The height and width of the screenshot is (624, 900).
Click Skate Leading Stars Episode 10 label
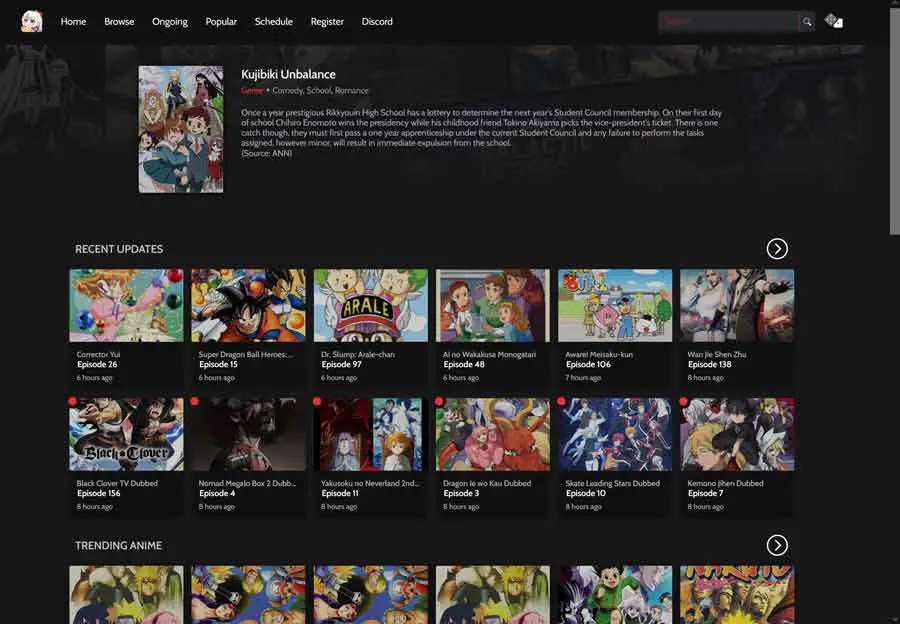click(x=585, y=494)
